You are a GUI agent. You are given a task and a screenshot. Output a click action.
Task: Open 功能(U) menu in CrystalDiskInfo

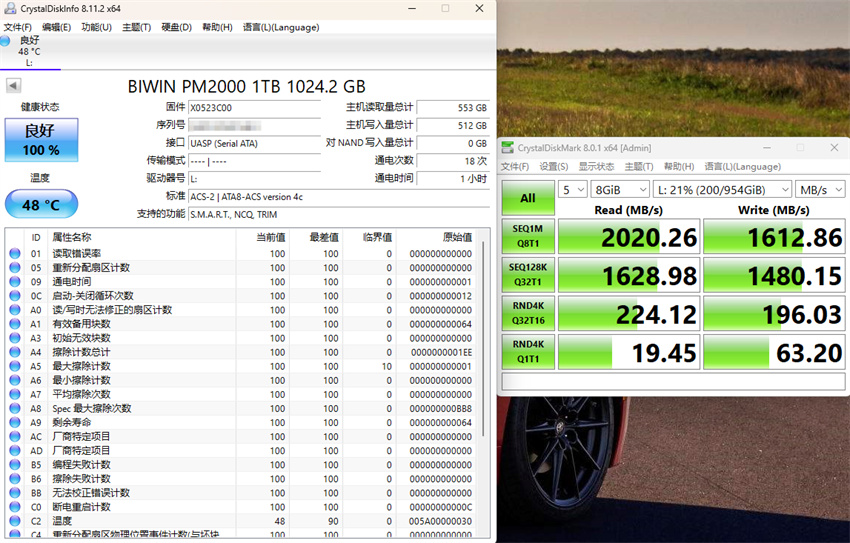pyautogui.click(x=96, y=27)
